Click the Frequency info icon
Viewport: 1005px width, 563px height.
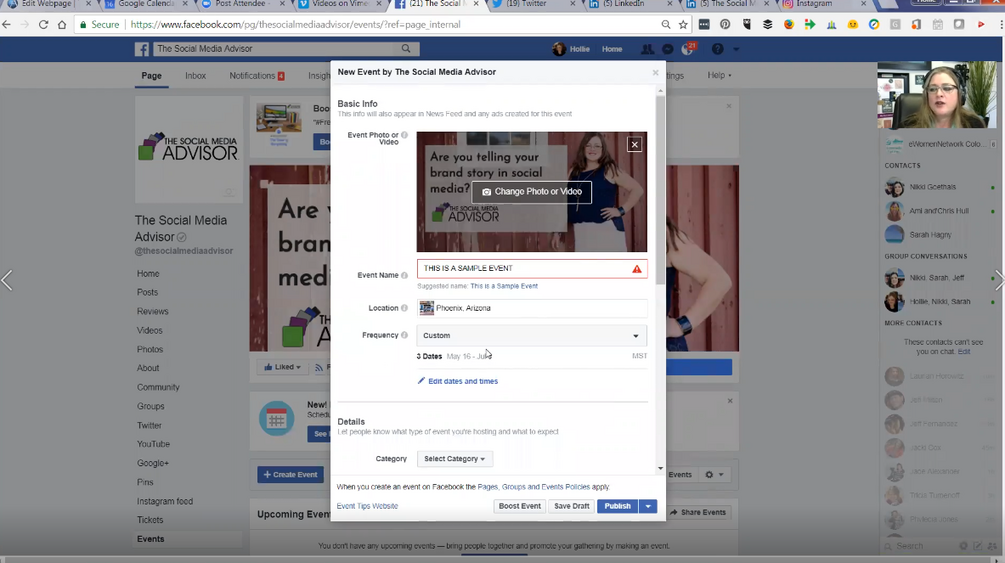click(x=404, y=335)
